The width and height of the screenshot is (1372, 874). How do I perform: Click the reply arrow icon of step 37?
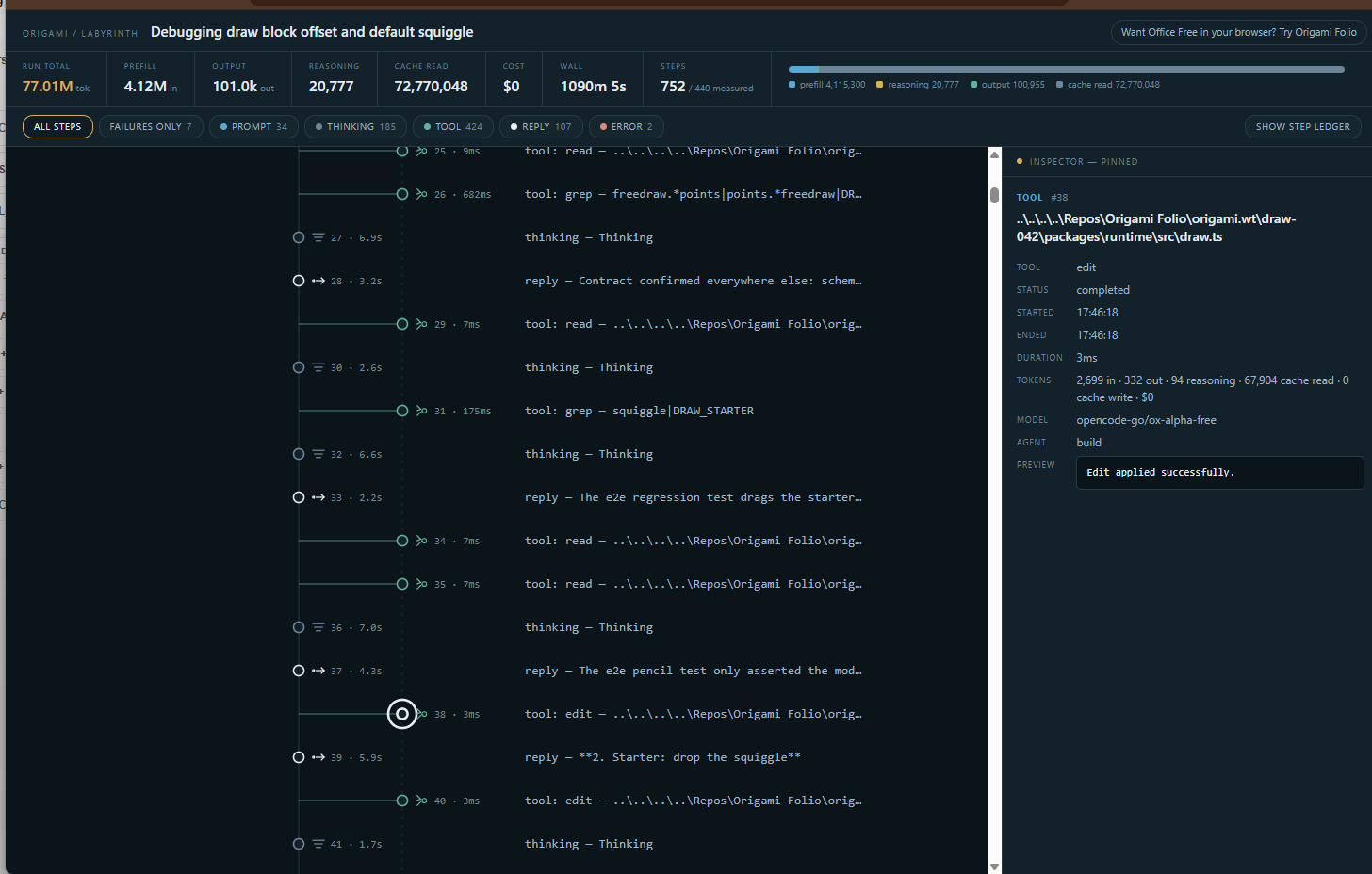[318, 671]
